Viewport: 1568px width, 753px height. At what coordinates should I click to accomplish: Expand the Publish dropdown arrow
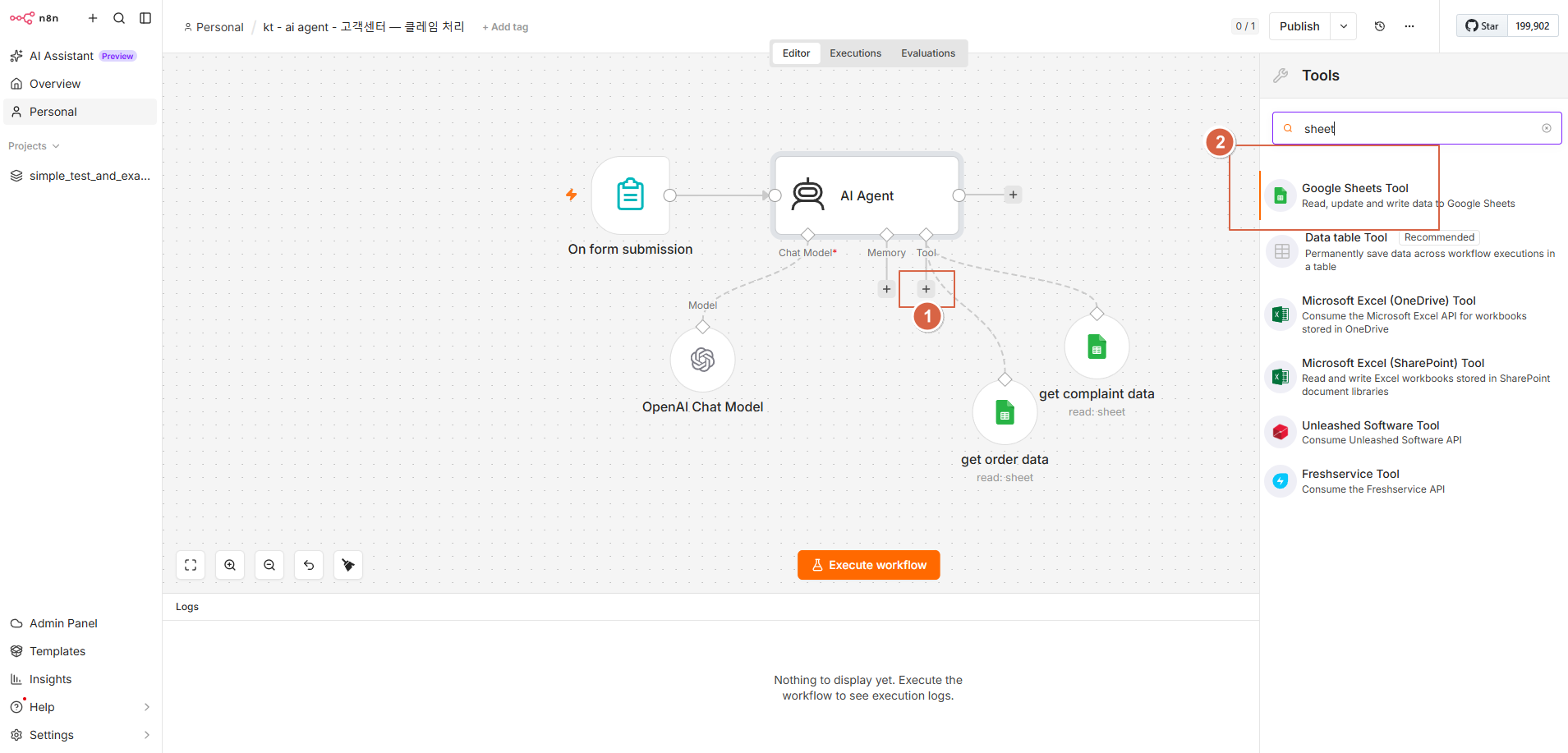tap(1344, 26)
